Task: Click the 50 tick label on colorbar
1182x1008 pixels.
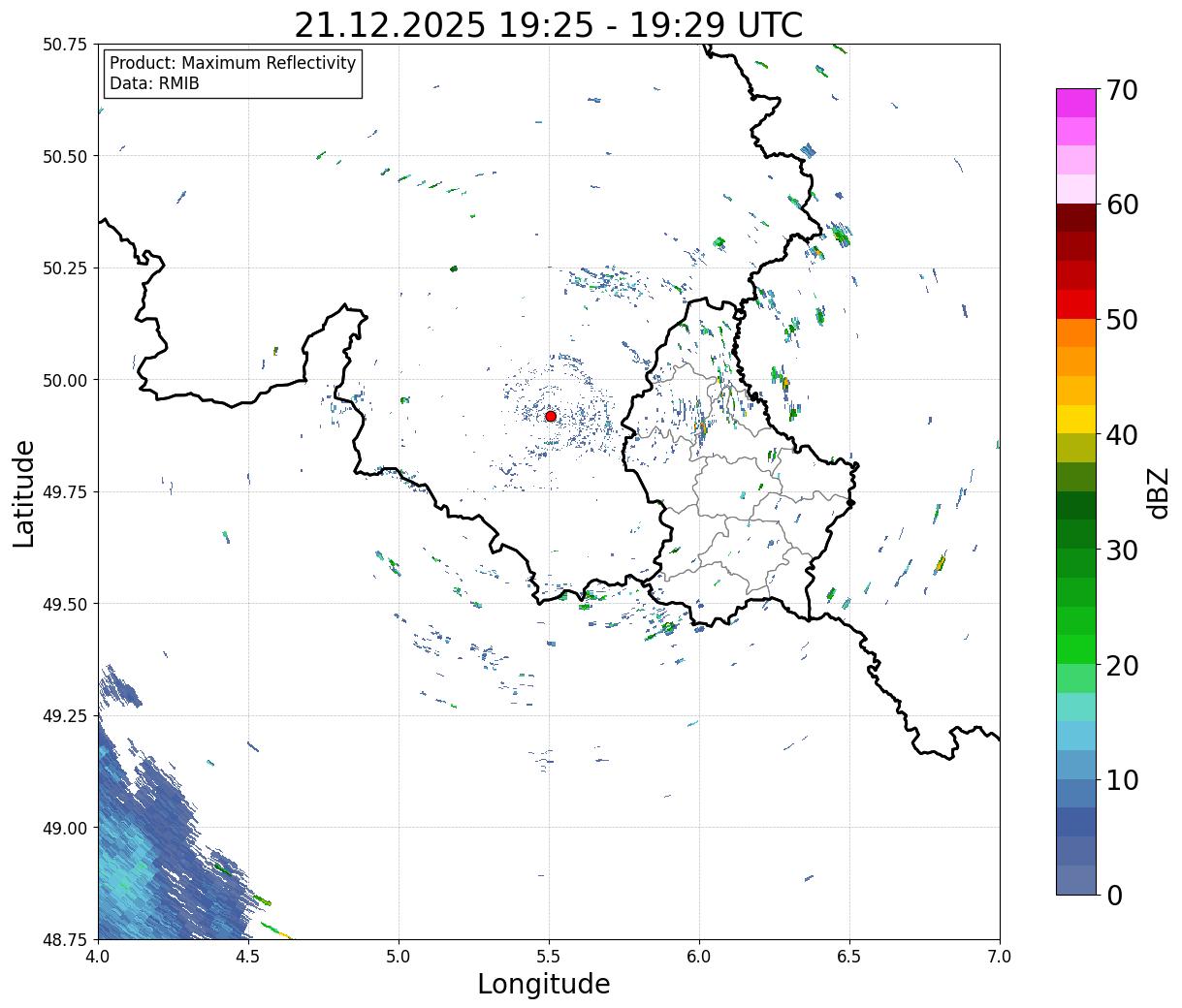Action: tap(1122, 320)
